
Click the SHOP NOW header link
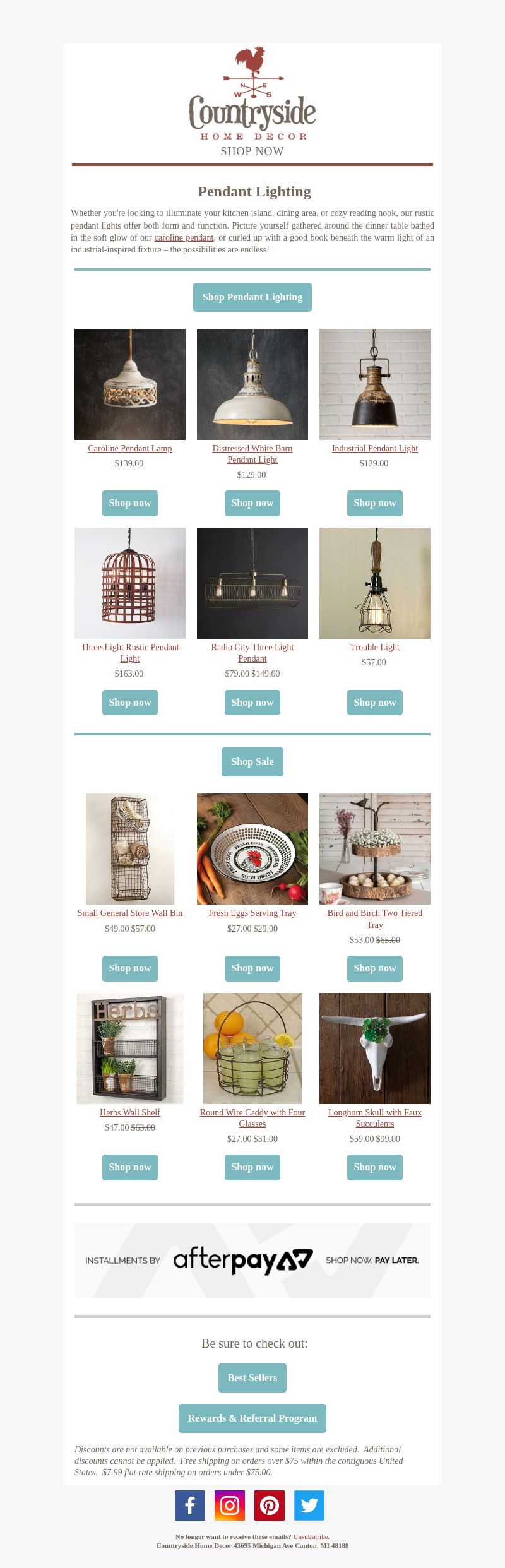(x=252, y=151)
